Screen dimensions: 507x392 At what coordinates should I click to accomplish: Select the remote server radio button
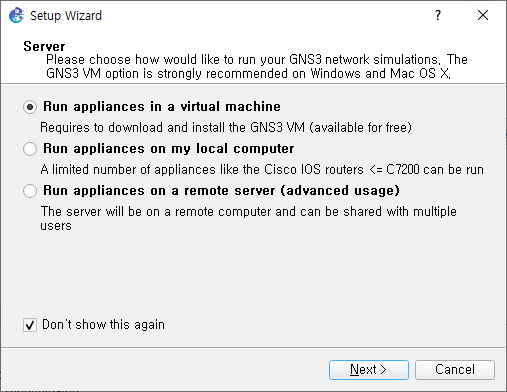[30, 191]
